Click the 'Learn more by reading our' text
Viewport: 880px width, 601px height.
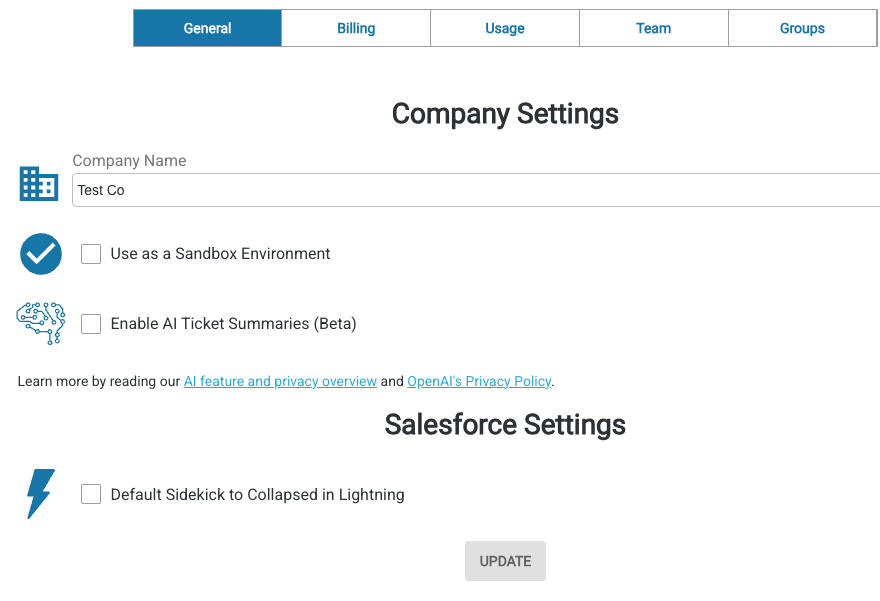(99, 381)
